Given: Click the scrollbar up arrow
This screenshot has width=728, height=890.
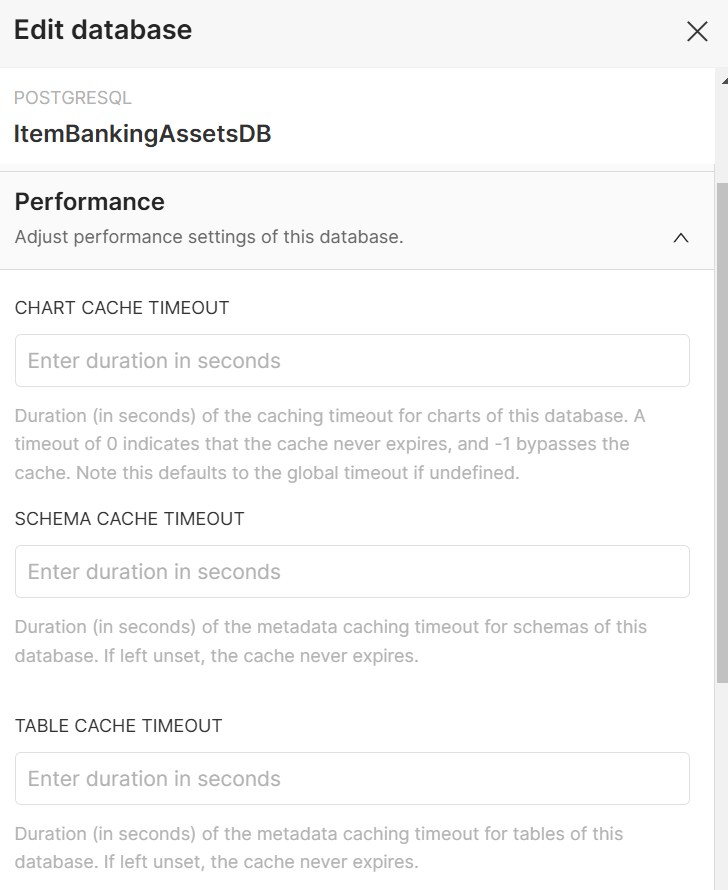Looking at the screenshot, I should tap(722, 76).
